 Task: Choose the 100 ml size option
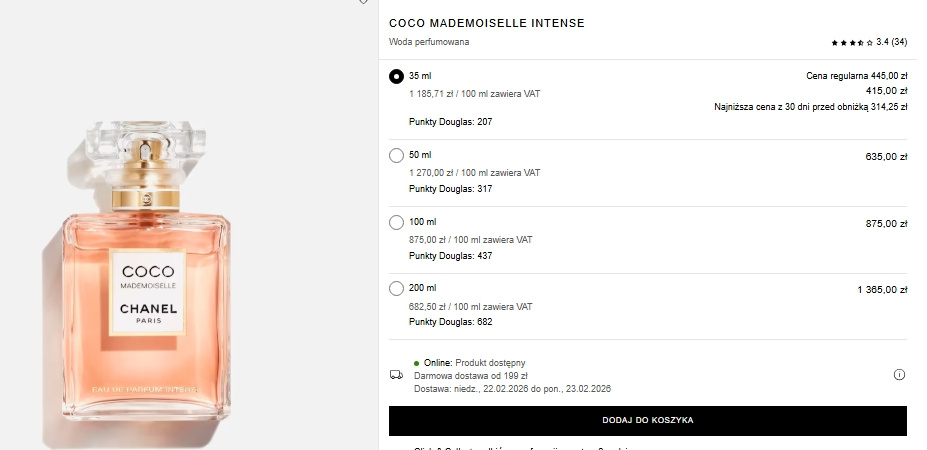(x=397, y=222)
